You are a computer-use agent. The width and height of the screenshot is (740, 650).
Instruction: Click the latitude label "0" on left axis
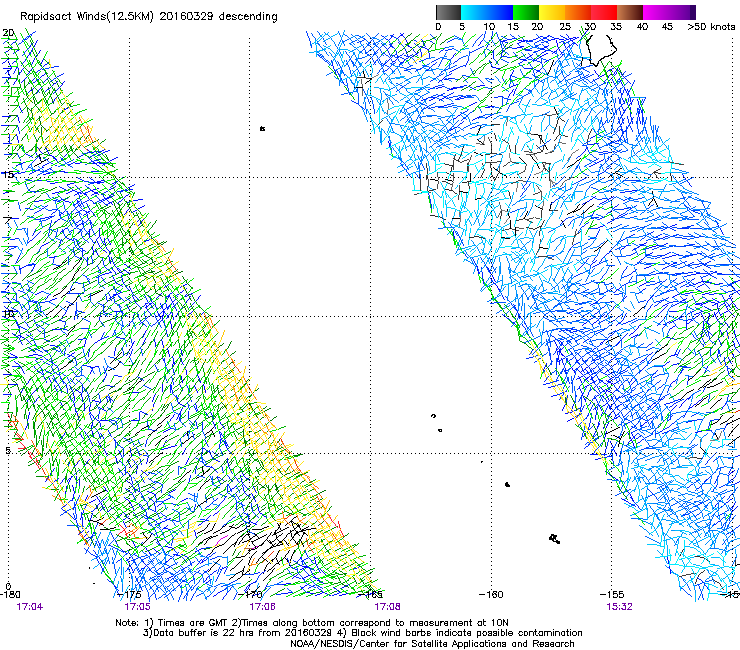tap(8, 586)
